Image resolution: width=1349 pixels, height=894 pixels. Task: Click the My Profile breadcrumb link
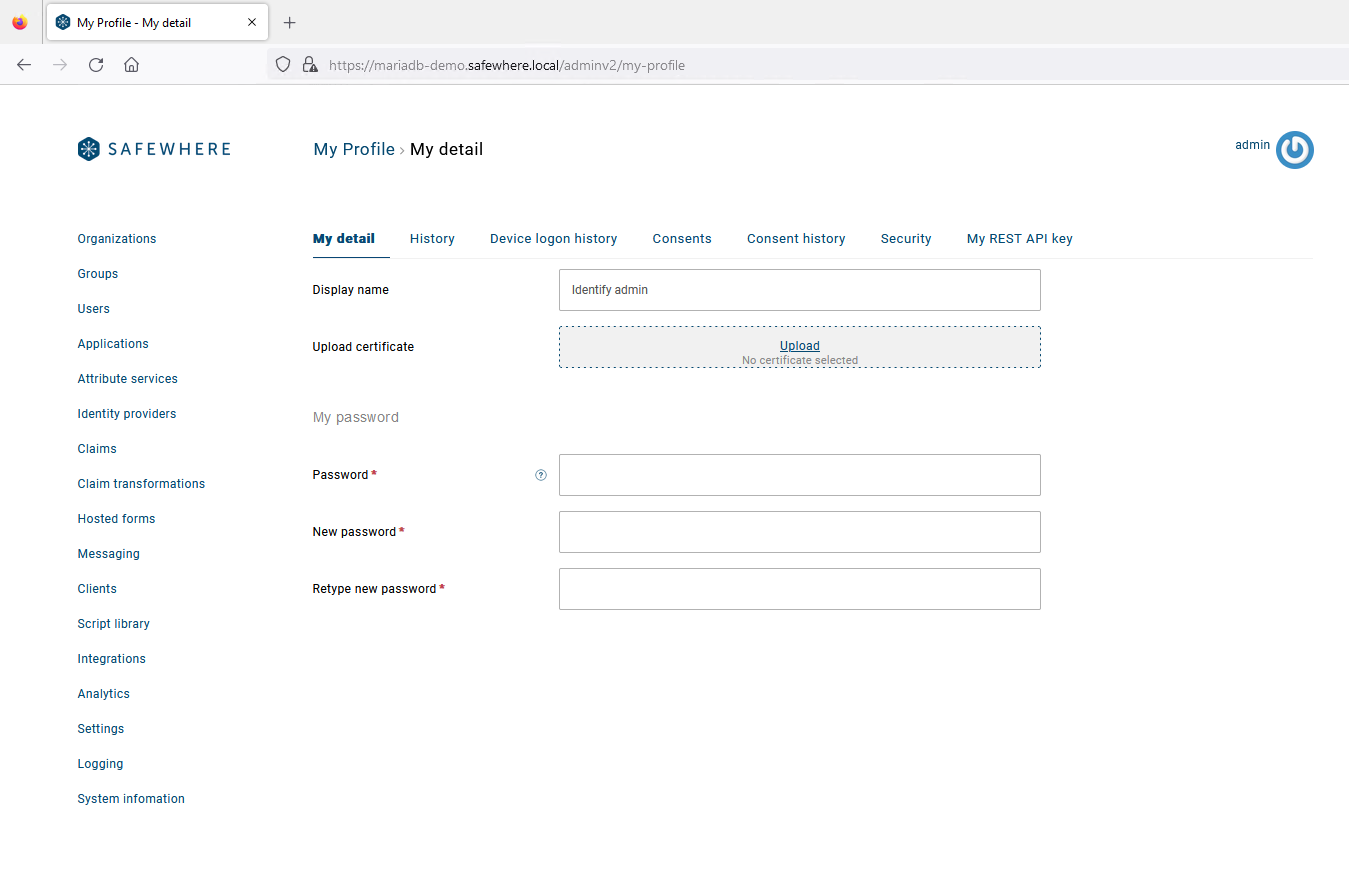click(354, 149)
